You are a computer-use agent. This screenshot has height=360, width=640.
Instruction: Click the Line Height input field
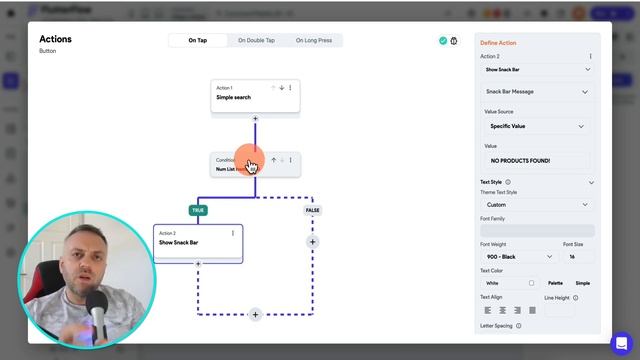559,311
